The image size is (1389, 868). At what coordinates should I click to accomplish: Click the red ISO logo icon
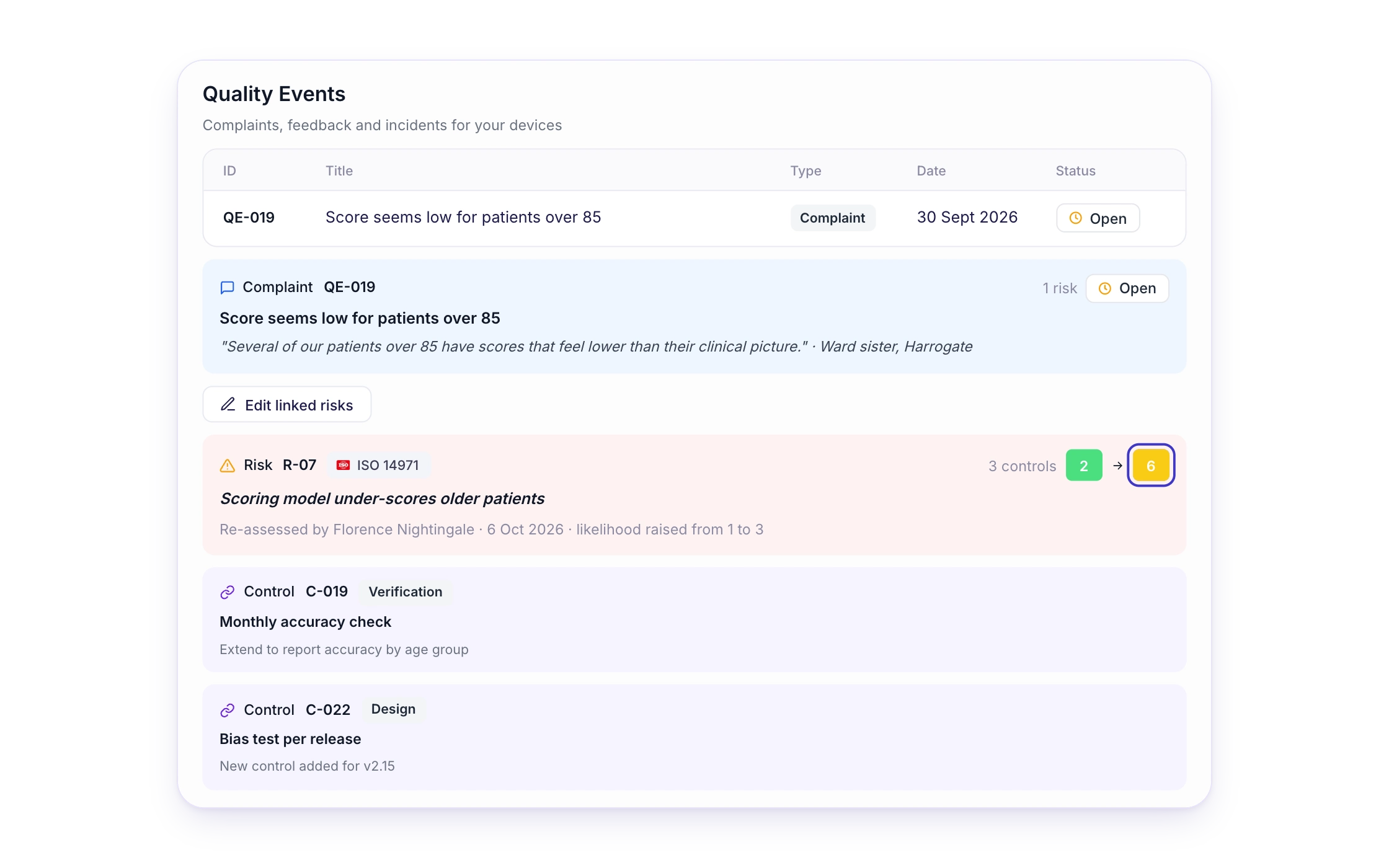click(x=343, y=465)
